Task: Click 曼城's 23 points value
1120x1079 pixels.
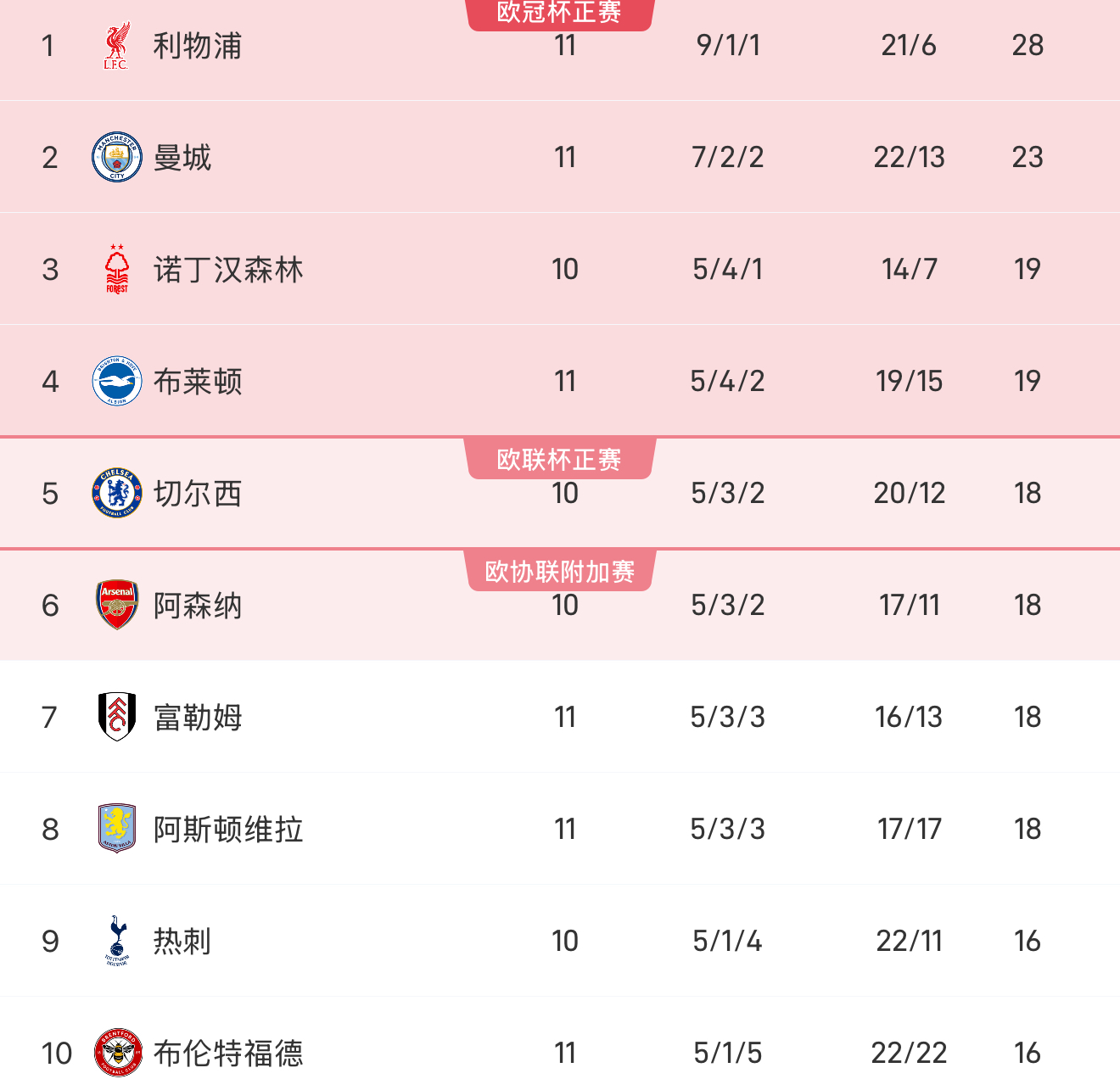Action: (1028, 157)
